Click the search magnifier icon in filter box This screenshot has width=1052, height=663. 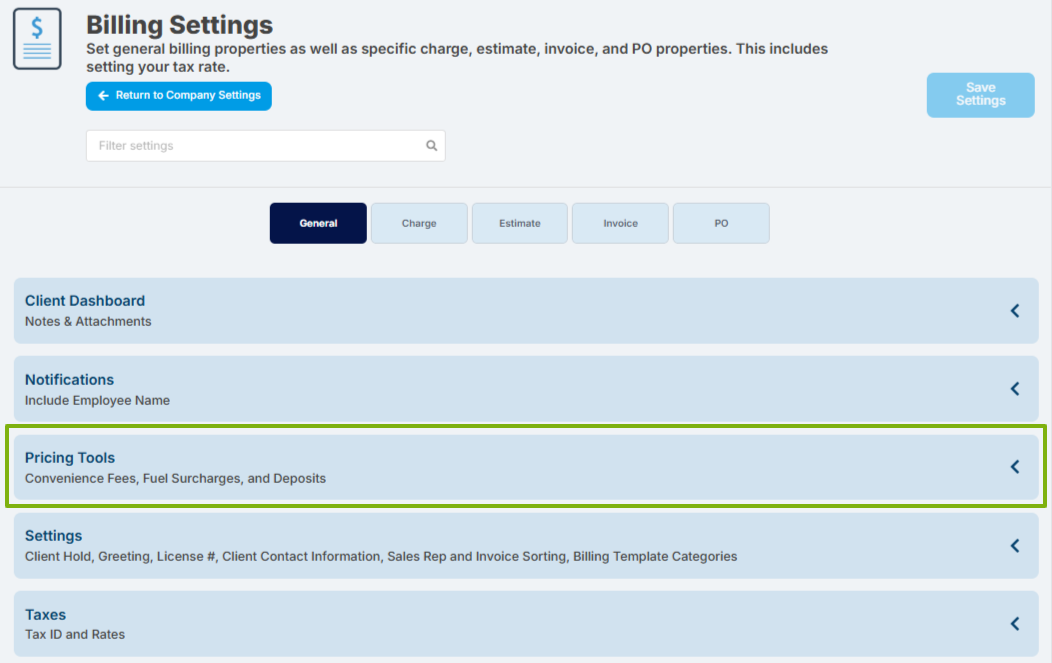click(431, 146)
